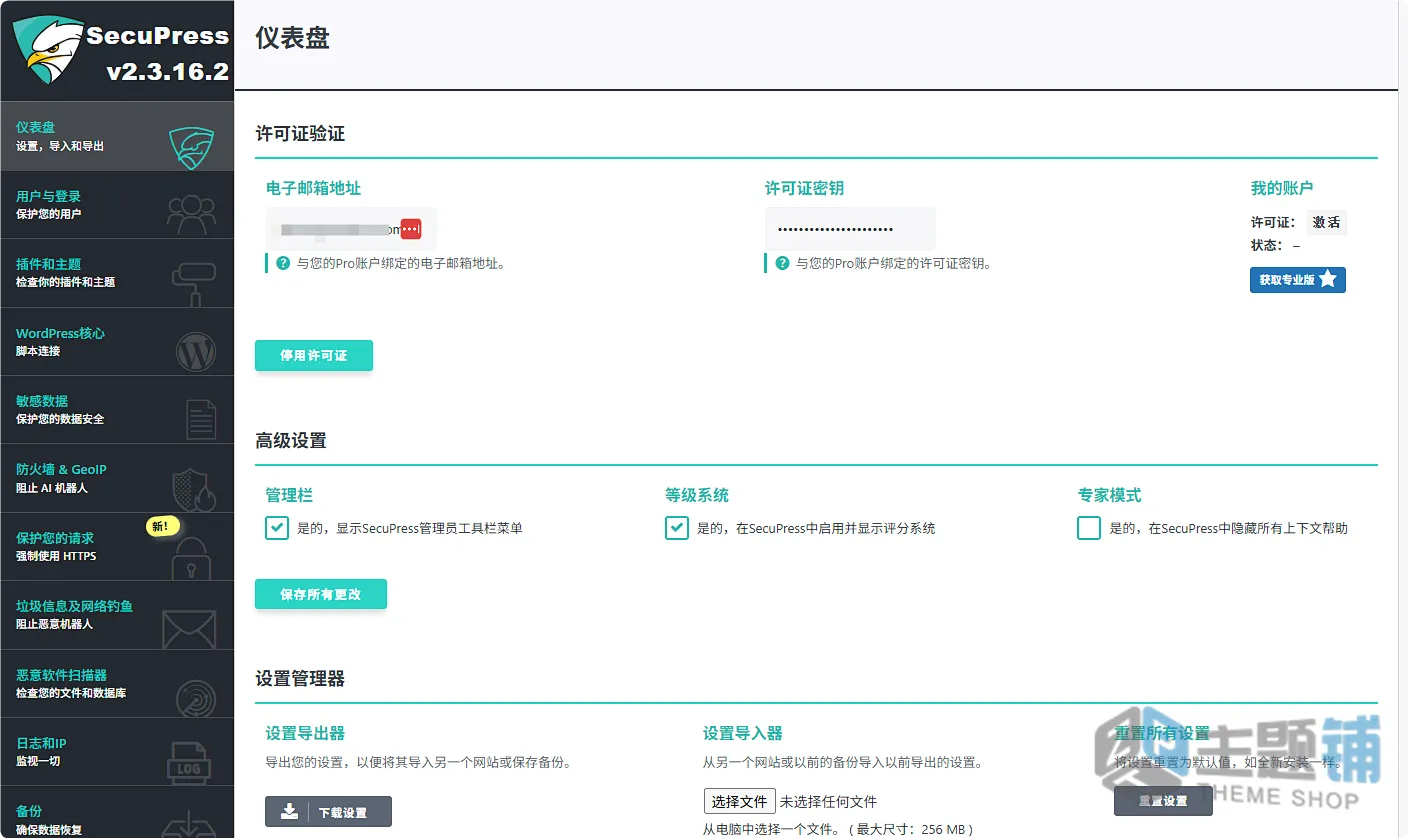1408x838 pixels.
Task: Click the 新! badge on sidebar
Action: click(162, 526)
